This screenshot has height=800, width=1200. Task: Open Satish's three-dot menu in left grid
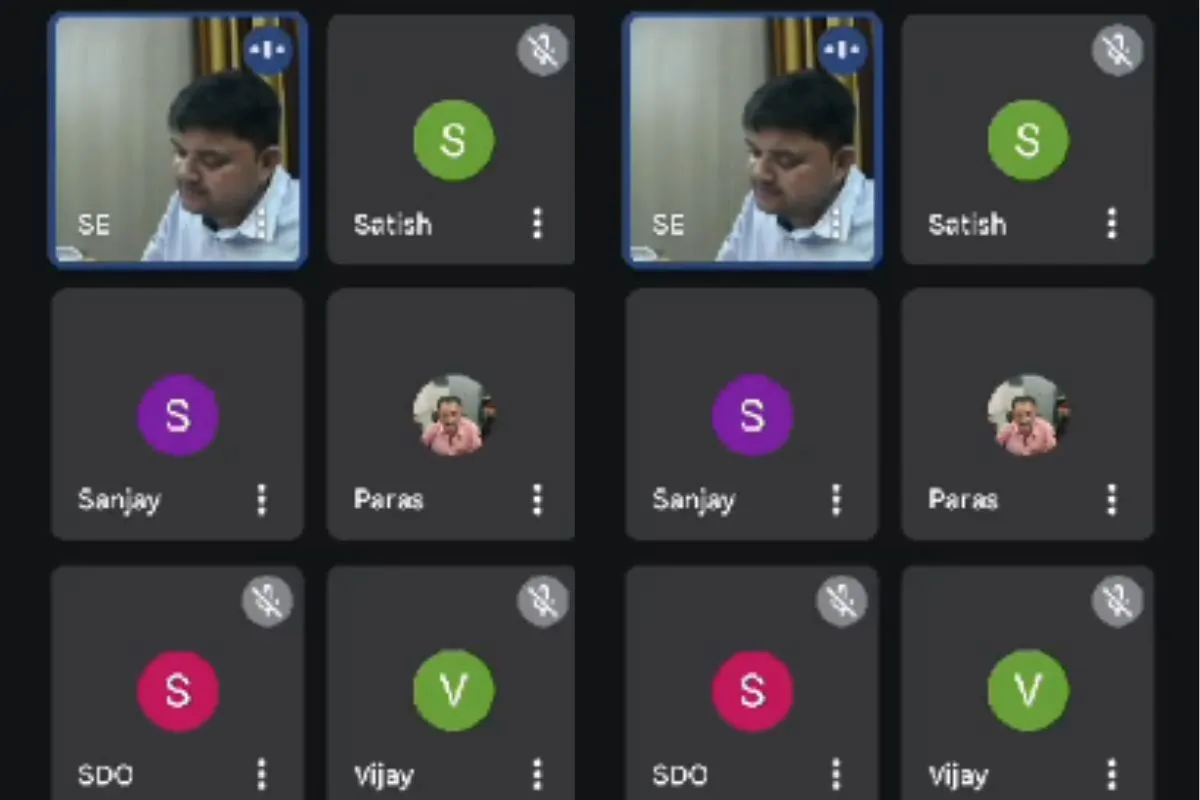[x=537, y=223]
